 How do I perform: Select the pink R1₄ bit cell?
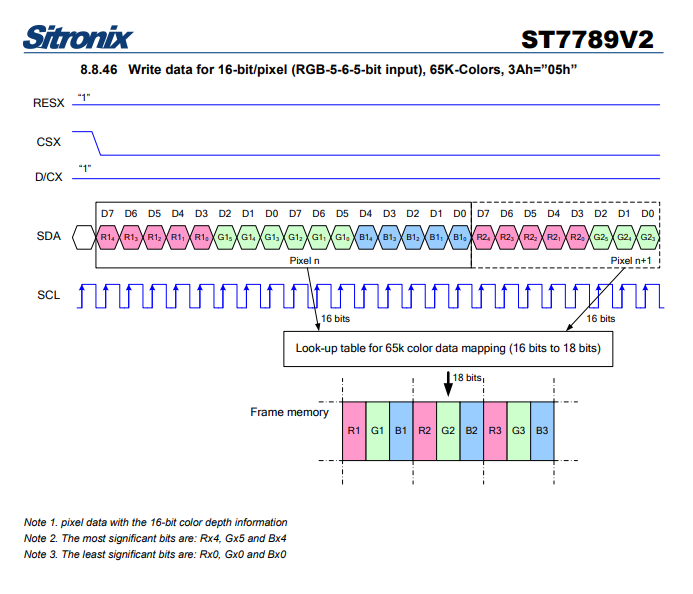click(107, 237)
